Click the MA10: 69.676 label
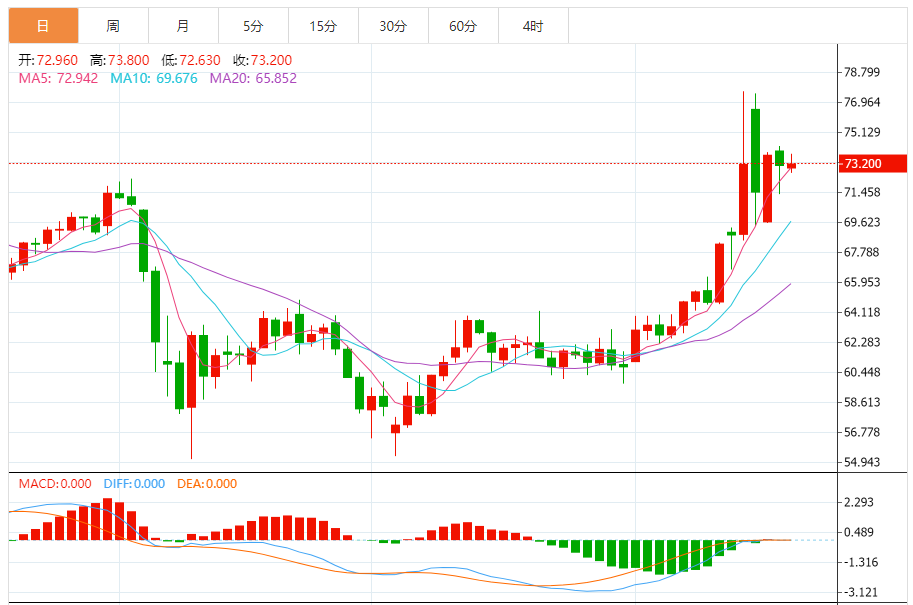The height and width of the screenshot is (605, 913). [x=154, y=78]
